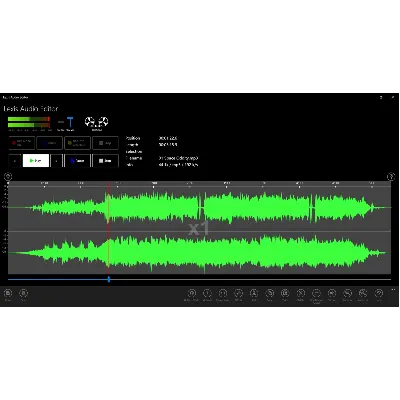
Task: Click the exclamation-mark circle icon in bottom bar
Action: pos(207,293)
